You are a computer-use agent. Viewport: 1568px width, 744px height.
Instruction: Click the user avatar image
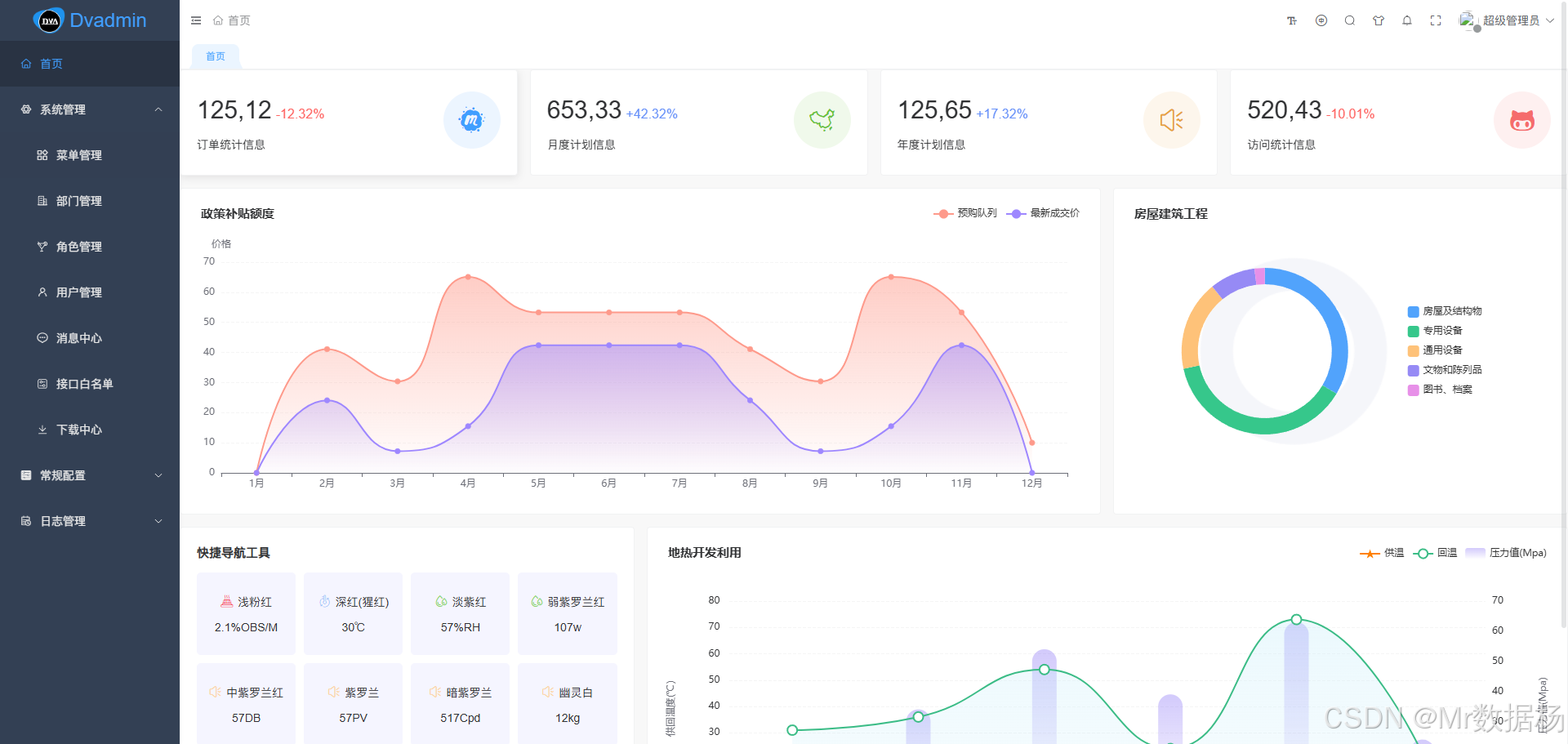pyautogui.click(x=1468, y=20)
